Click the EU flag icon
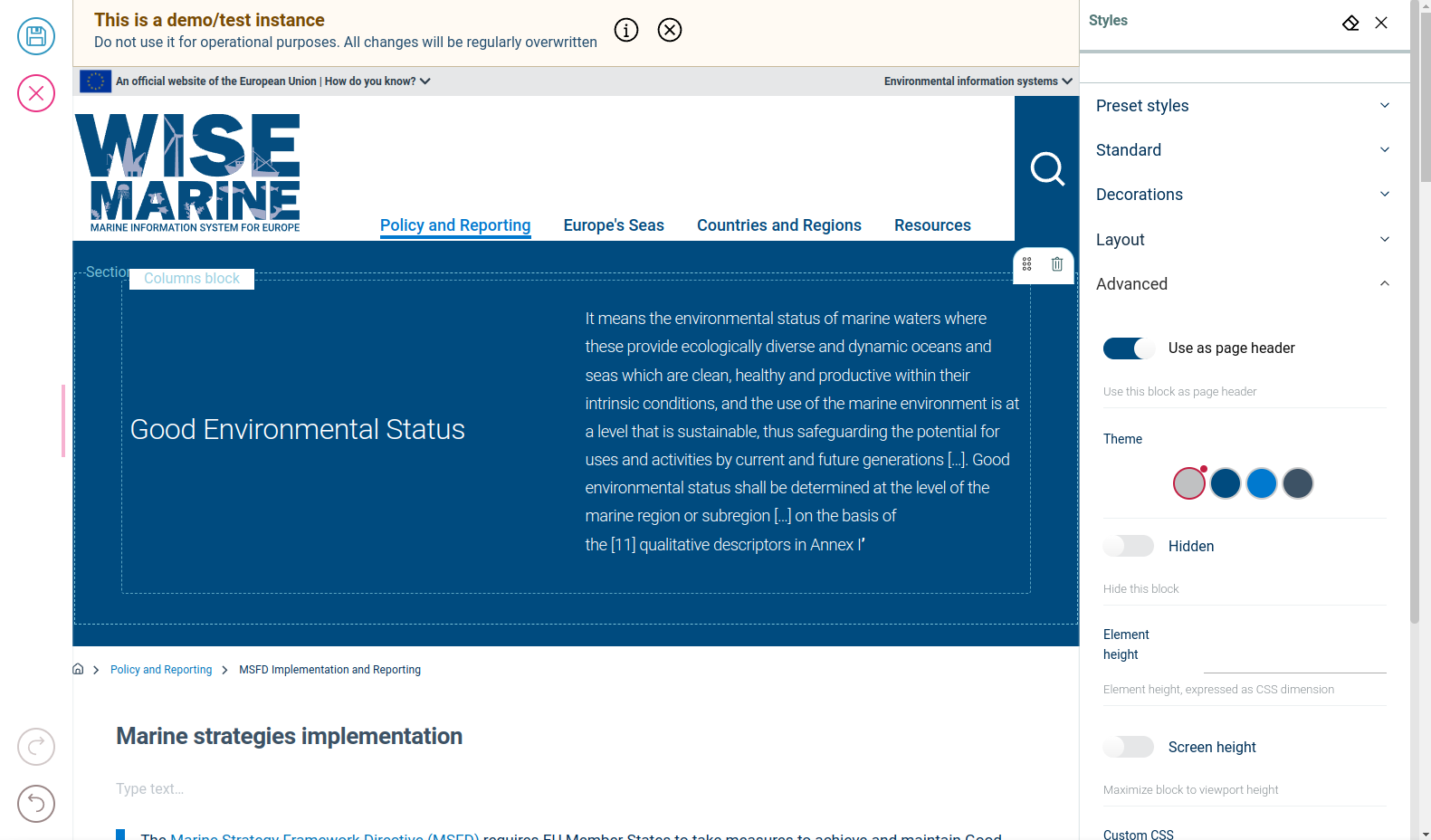 (96, 81)
